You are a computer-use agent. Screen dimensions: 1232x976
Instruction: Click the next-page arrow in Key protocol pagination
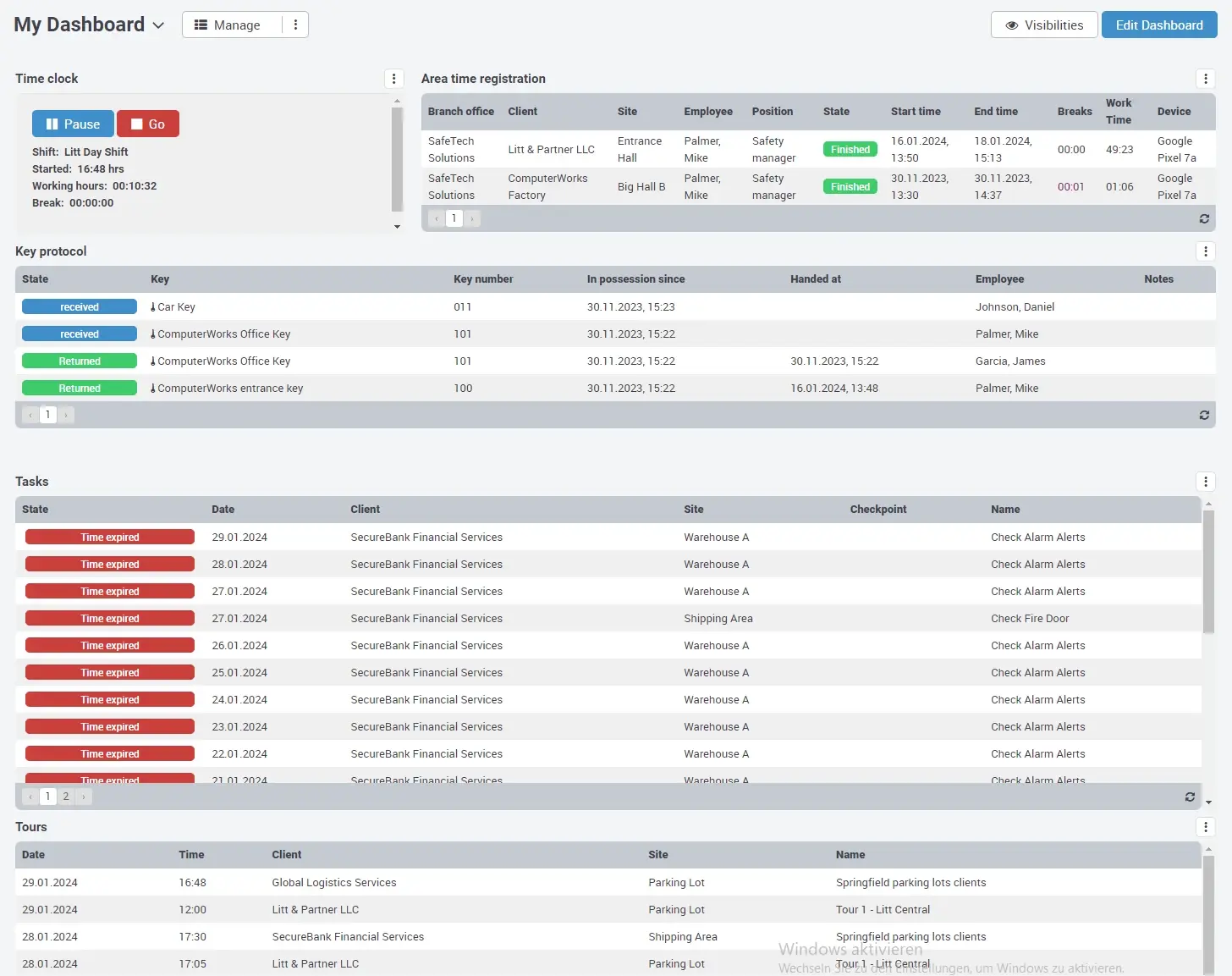(65, 415)
